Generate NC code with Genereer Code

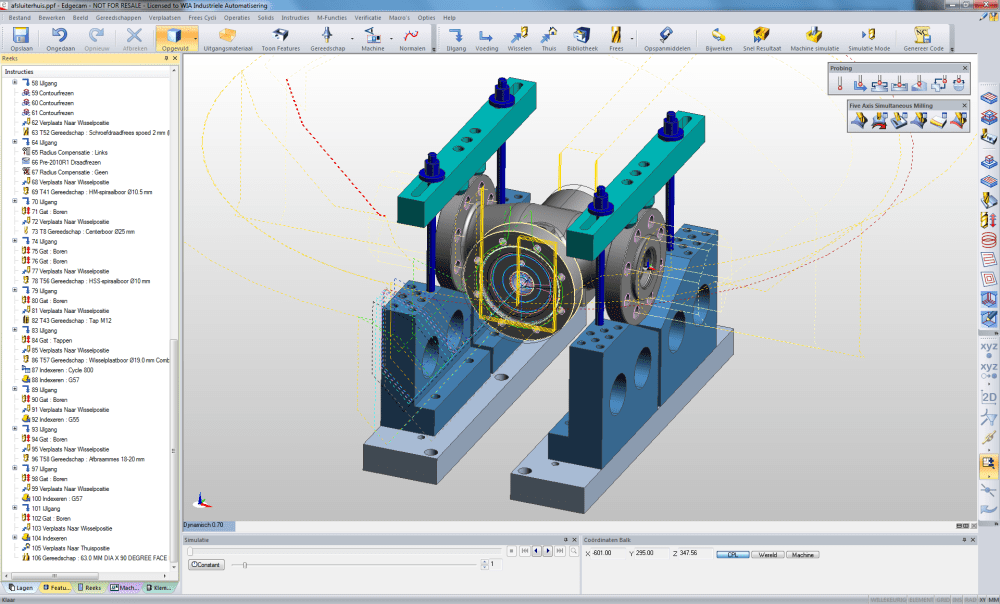923,39
